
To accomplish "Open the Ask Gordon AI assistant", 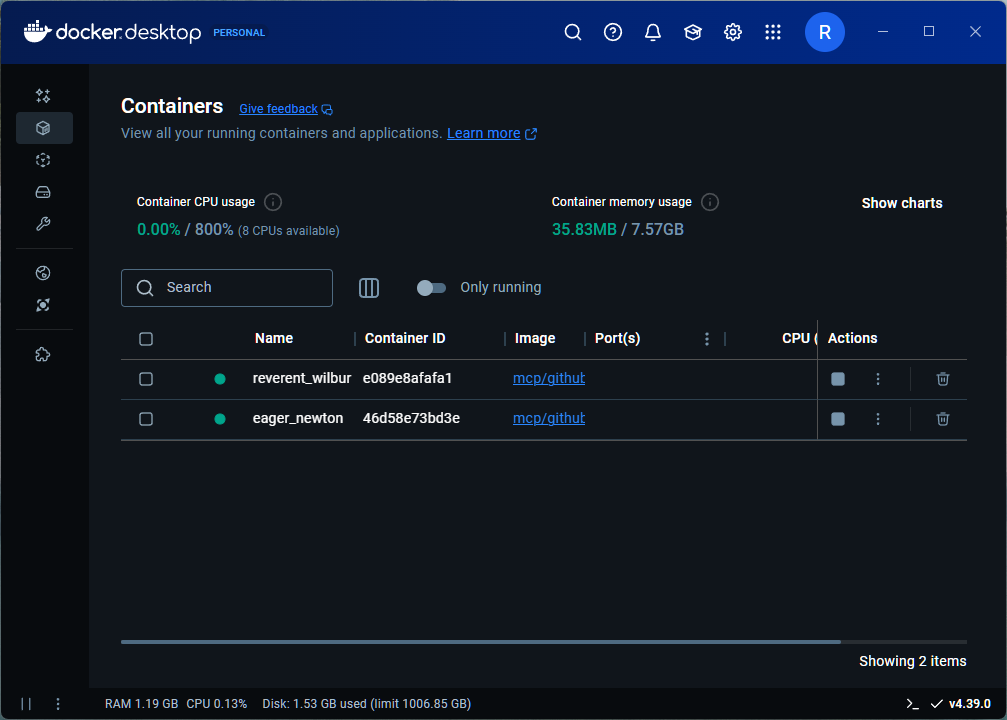I will pos(43,96).
